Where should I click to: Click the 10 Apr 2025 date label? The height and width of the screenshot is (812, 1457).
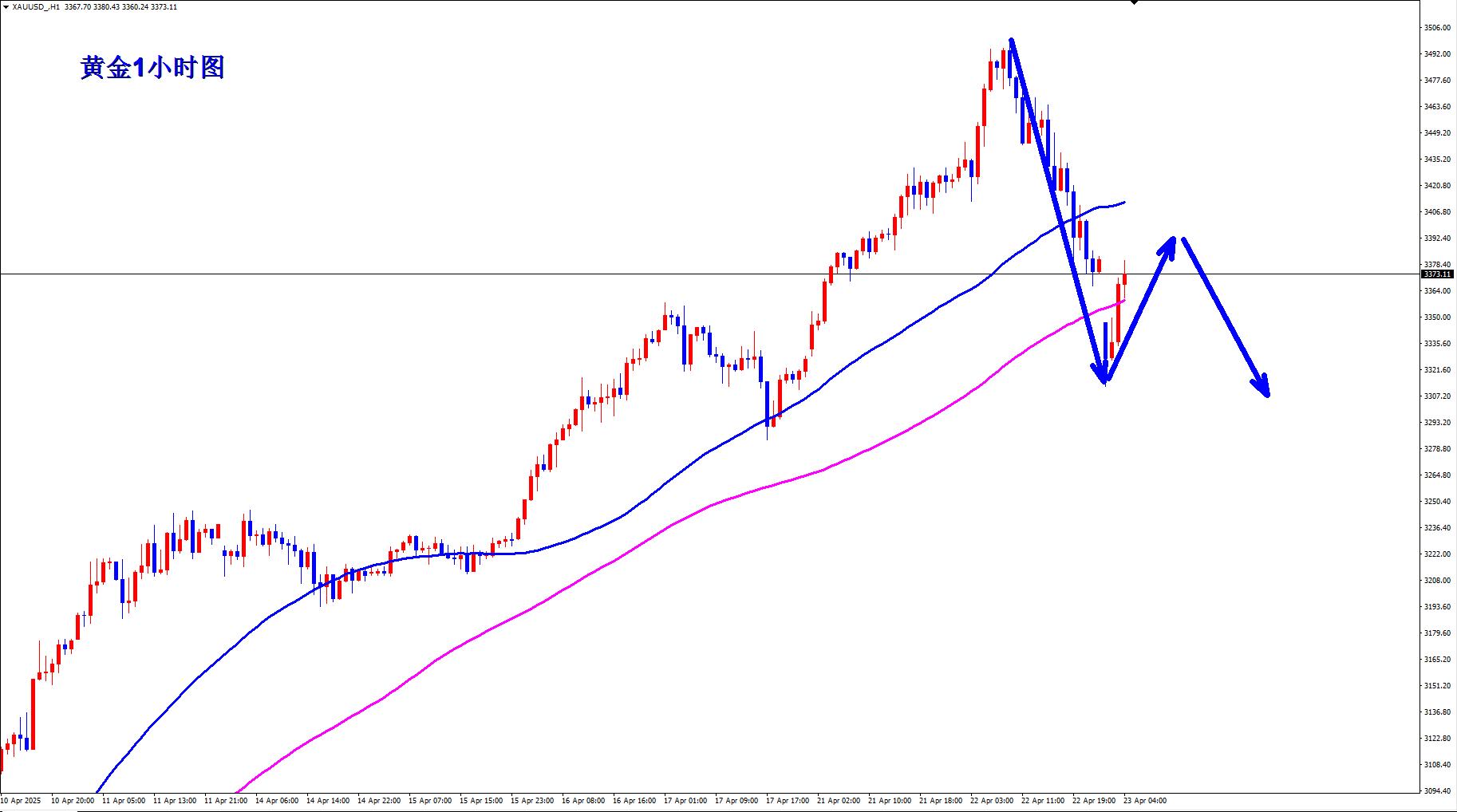[22, 800]
